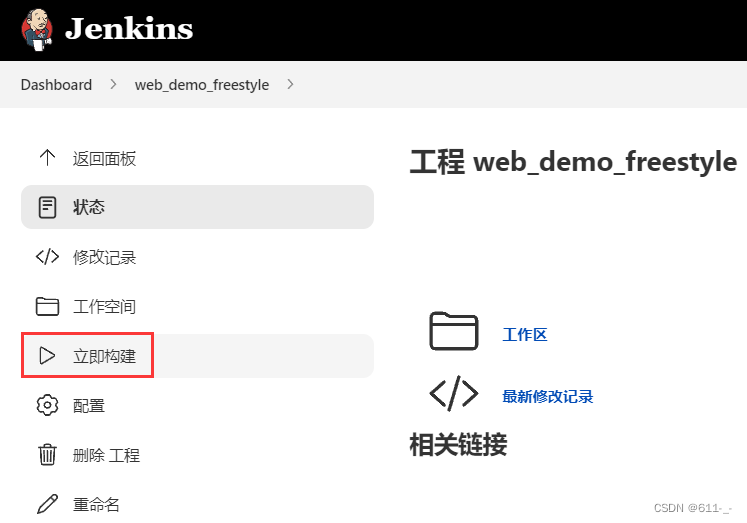This screenshot has height=523, width=747.
Task: Click large code icon next to 最新修改记录
Action: click(x=454, y=393)
